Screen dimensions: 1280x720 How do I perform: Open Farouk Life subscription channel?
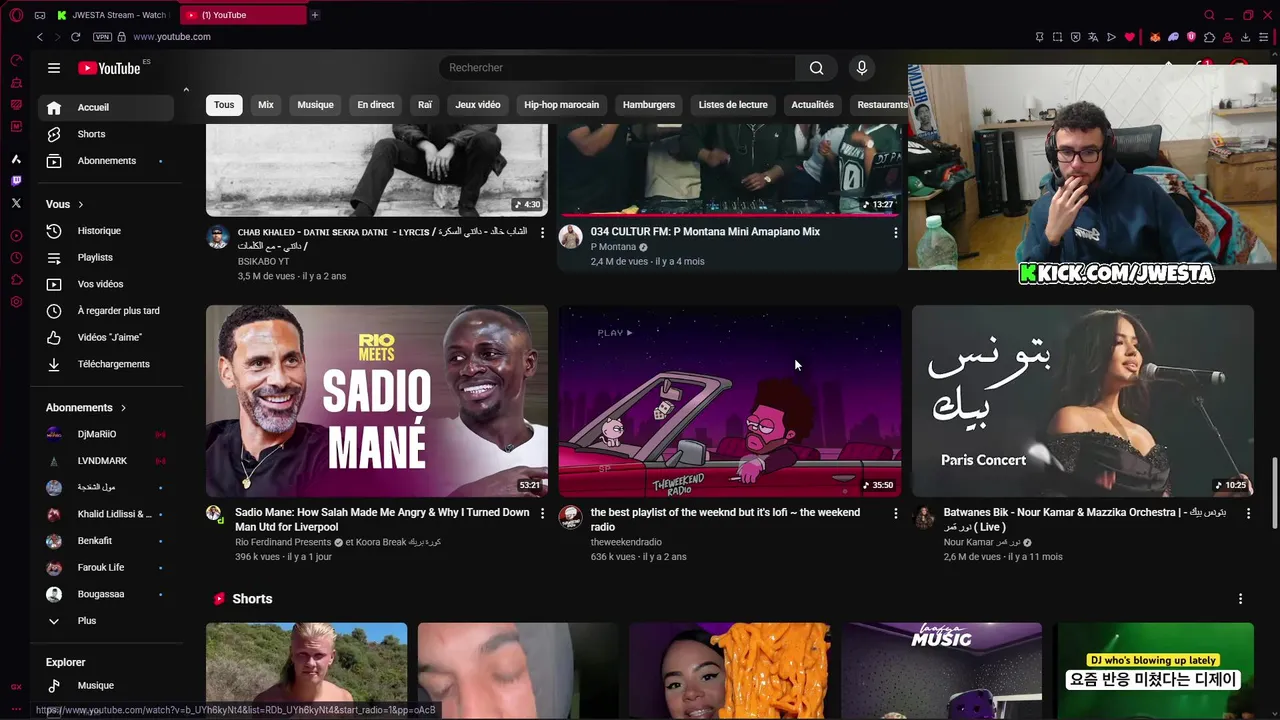105,568
